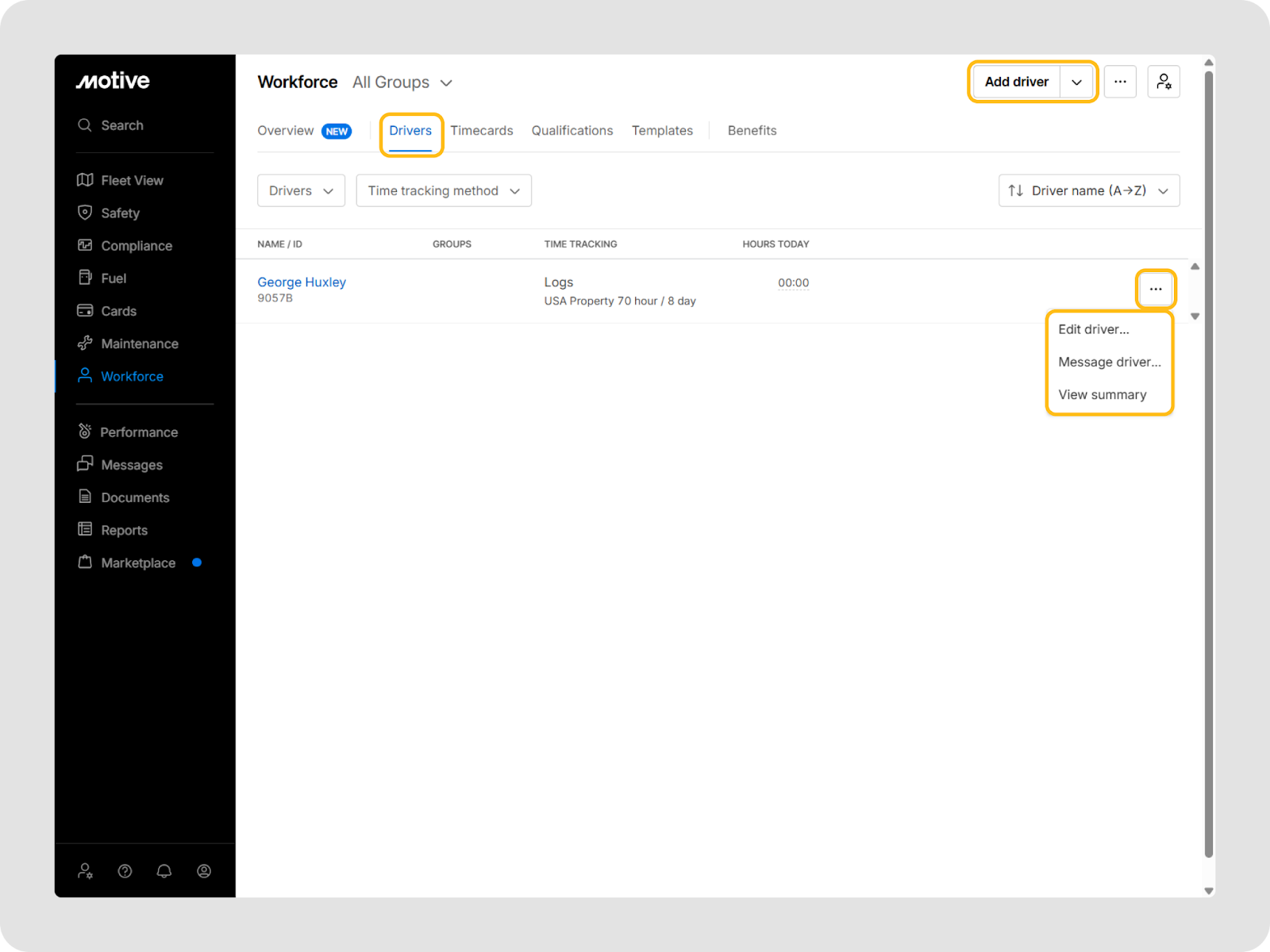
Task: Switch to the Timecards tab
Action: coord(481,131)
